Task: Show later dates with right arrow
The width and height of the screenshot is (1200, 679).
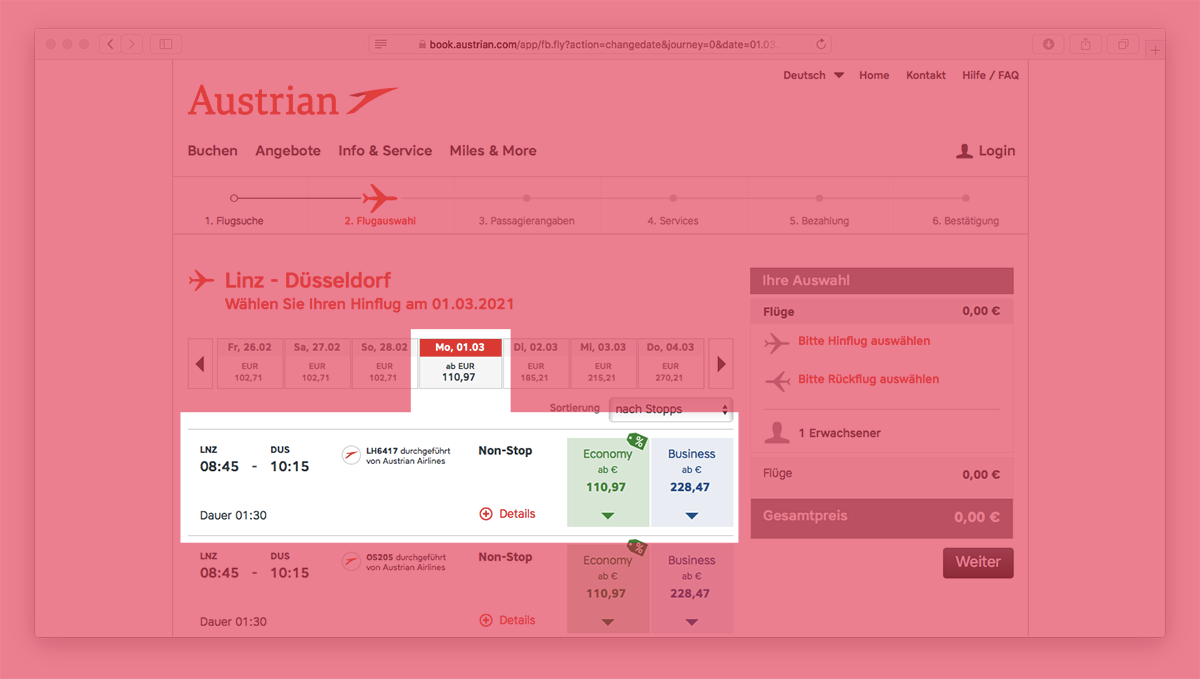Action: click(x=720, y=364)
